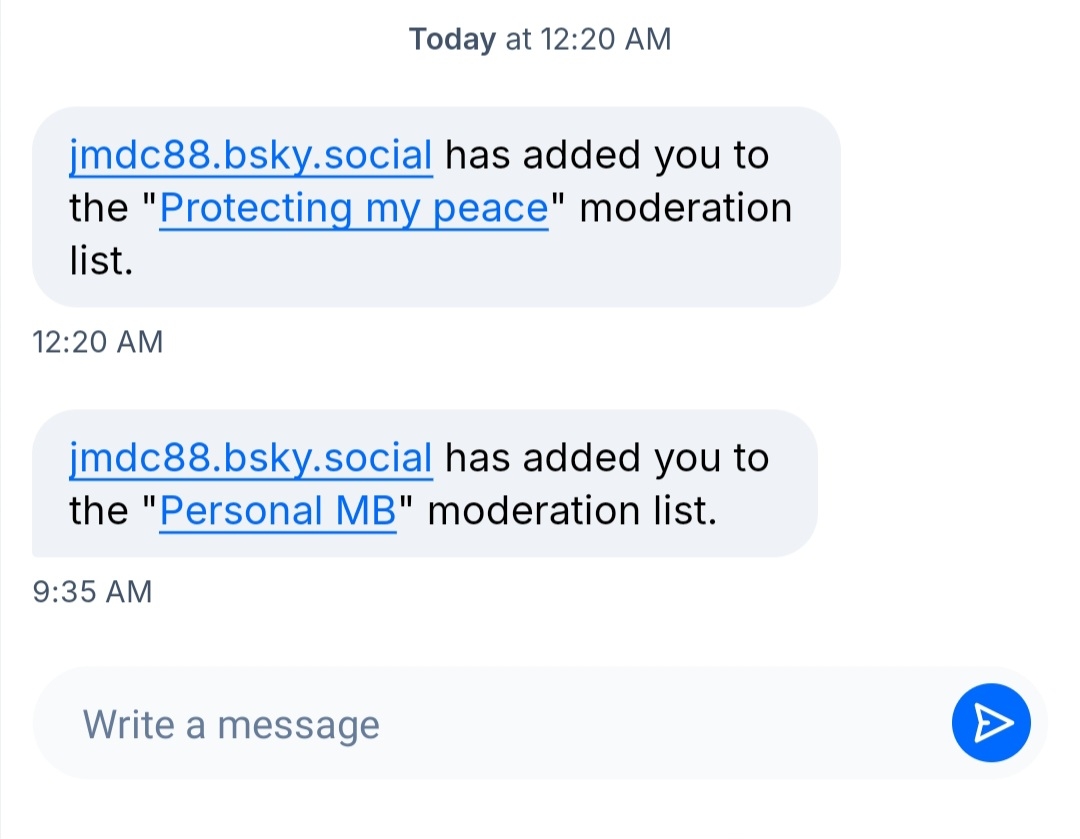Open the "Personal MB" list link

pyautogui.click(x=278, y=511)
